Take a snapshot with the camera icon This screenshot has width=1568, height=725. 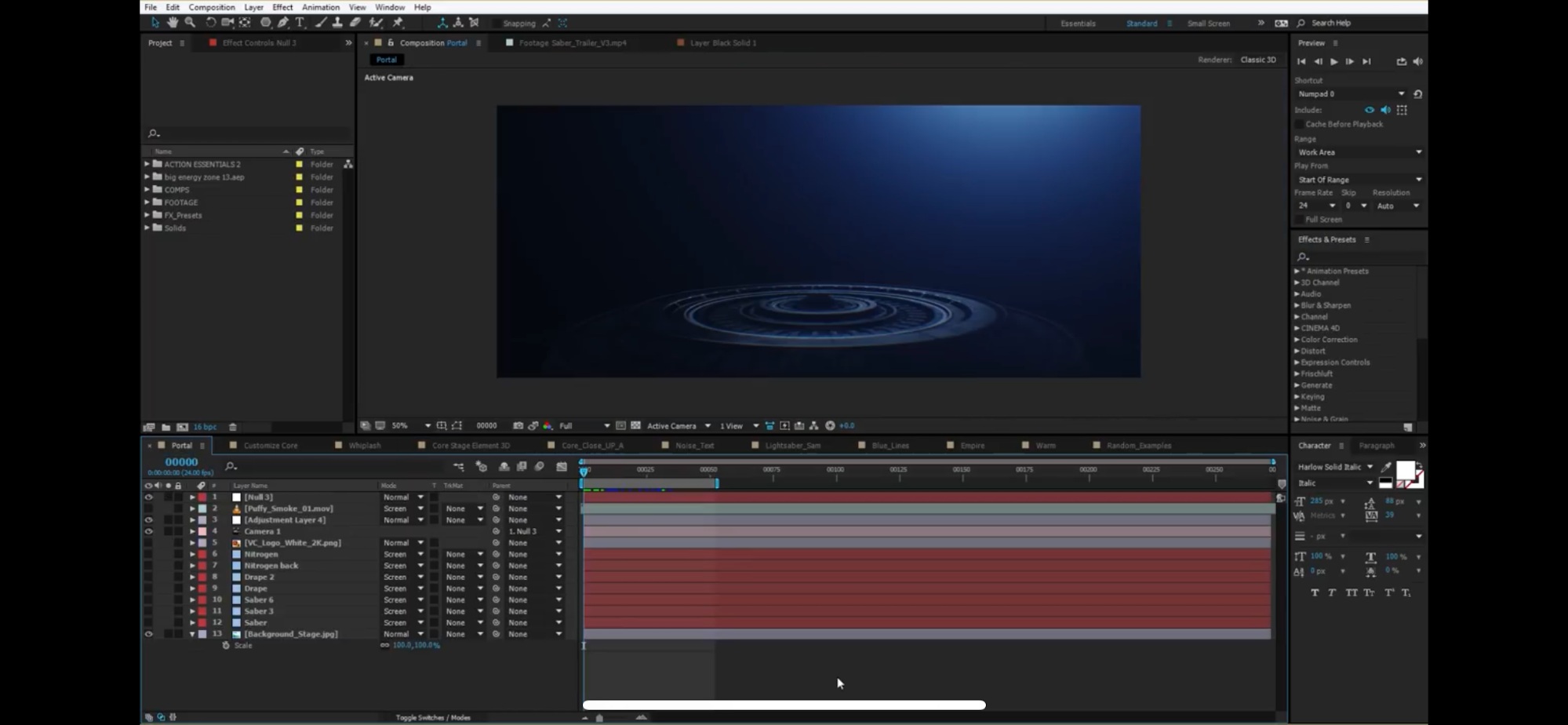pyautogui.click(x=518, y=425)
